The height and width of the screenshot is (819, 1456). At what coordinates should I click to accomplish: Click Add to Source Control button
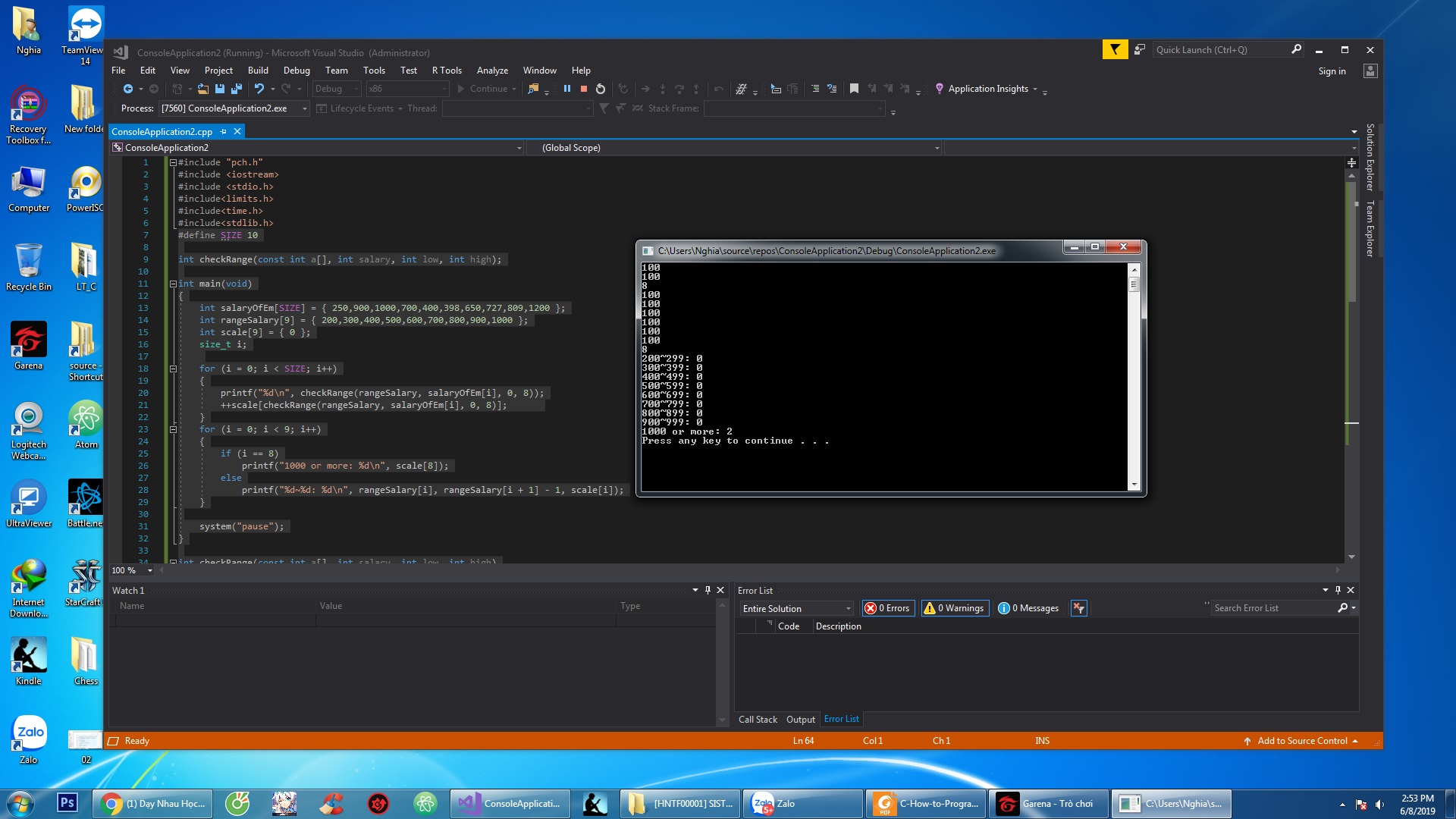1301,741
